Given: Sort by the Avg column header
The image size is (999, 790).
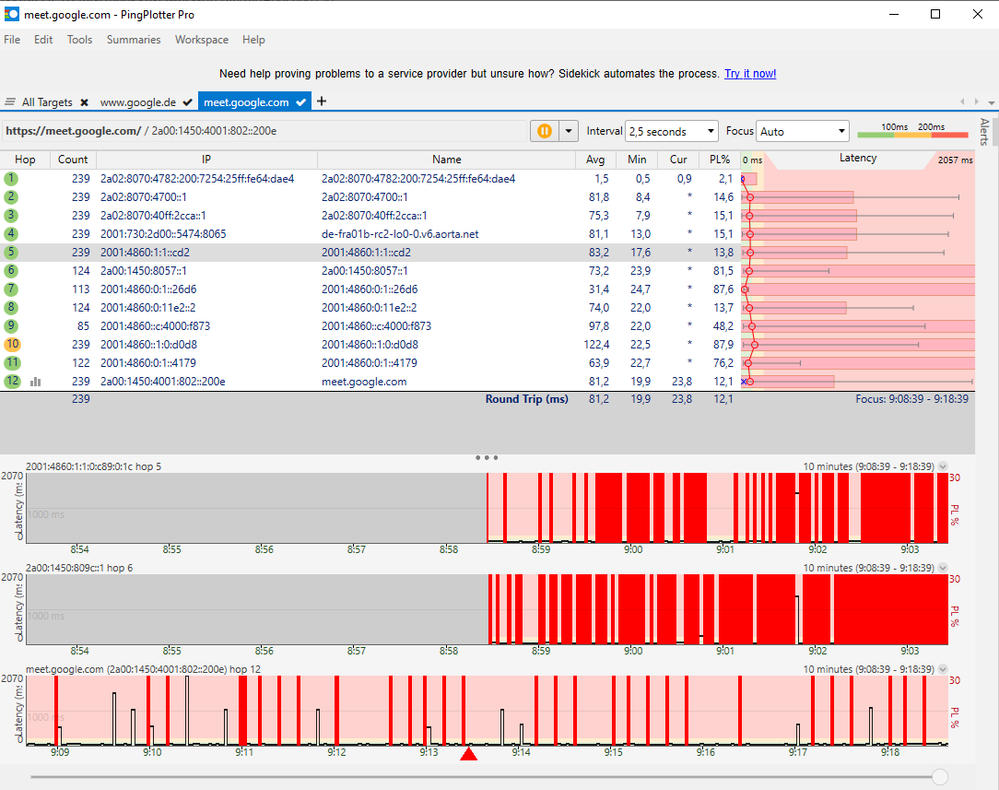Looking at the screenshot, I should click(x=596, y=159).
